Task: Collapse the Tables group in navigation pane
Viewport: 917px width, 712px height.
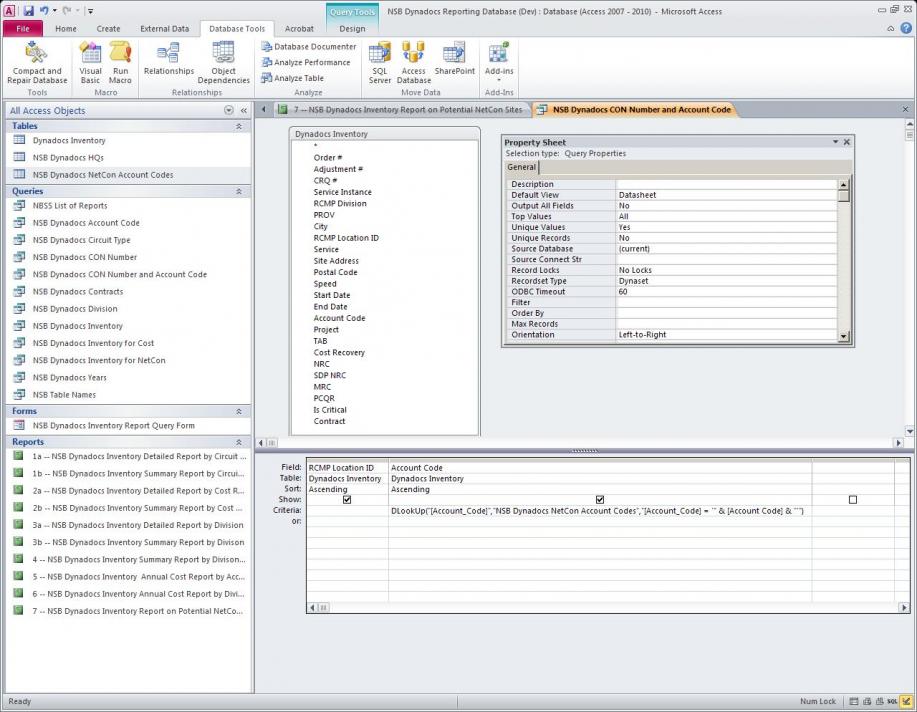Action: (239, 127)
